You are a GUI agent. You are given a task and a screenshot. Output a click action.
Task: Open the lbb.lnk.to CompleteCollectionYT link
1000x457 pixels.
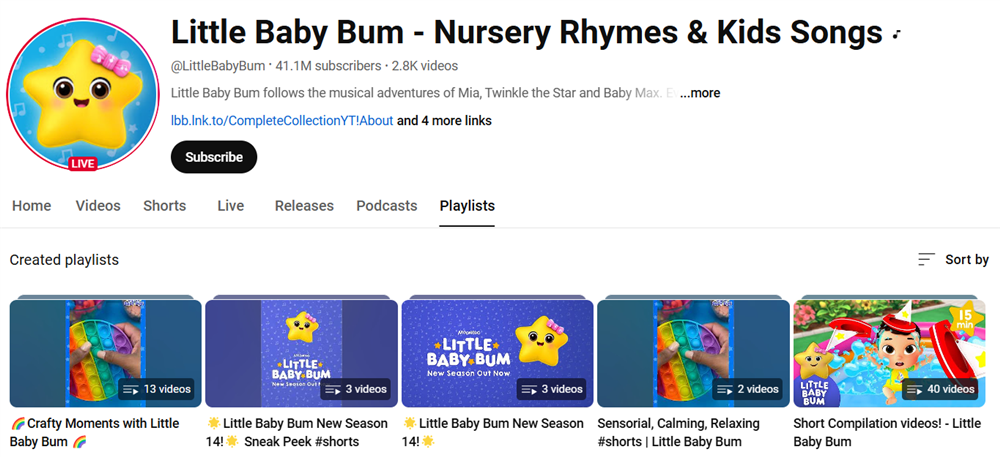tap(282, 120)
